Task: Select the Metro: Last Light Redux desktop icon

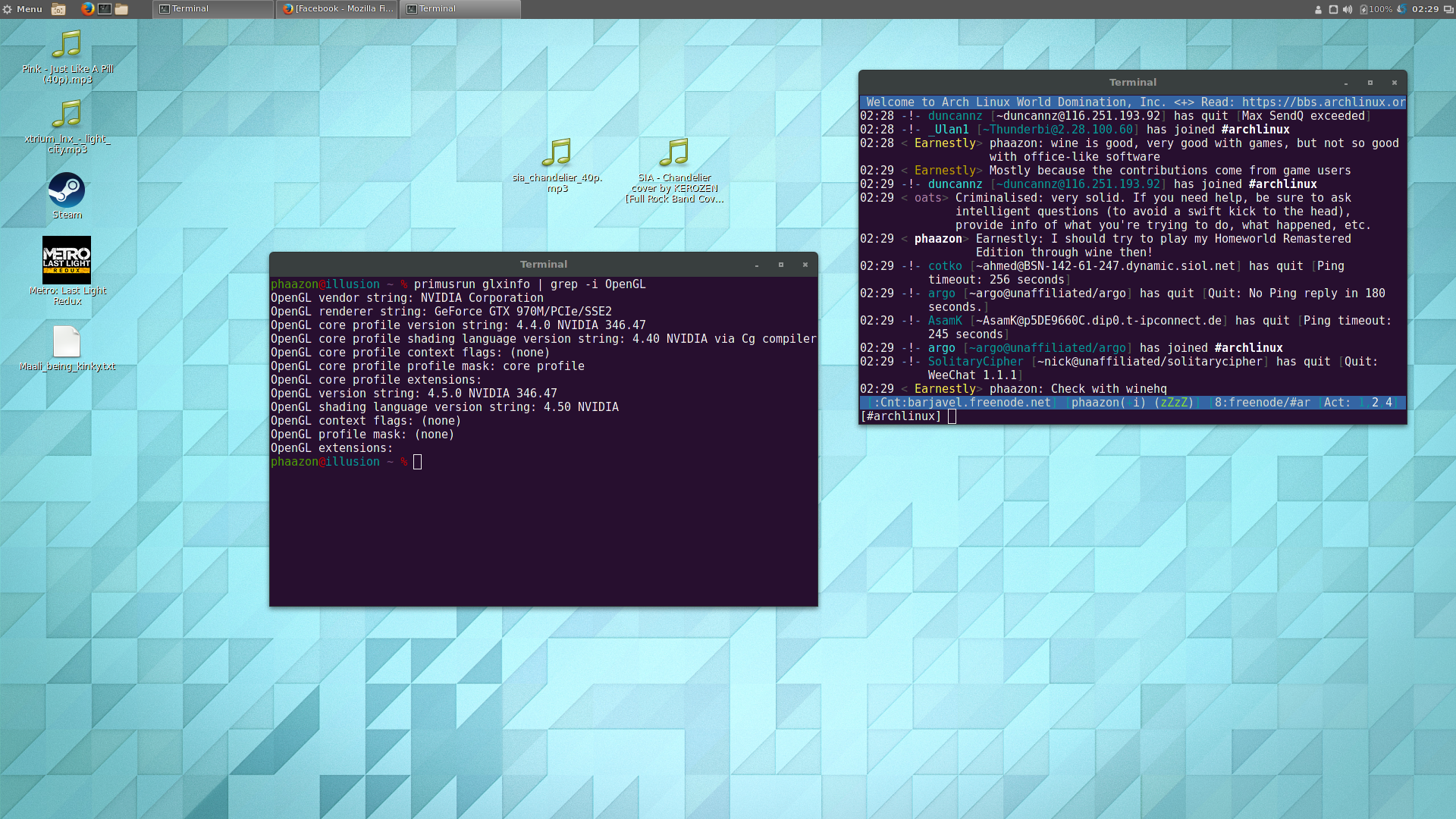Action: pyautogui.click(x=67, y=260)
